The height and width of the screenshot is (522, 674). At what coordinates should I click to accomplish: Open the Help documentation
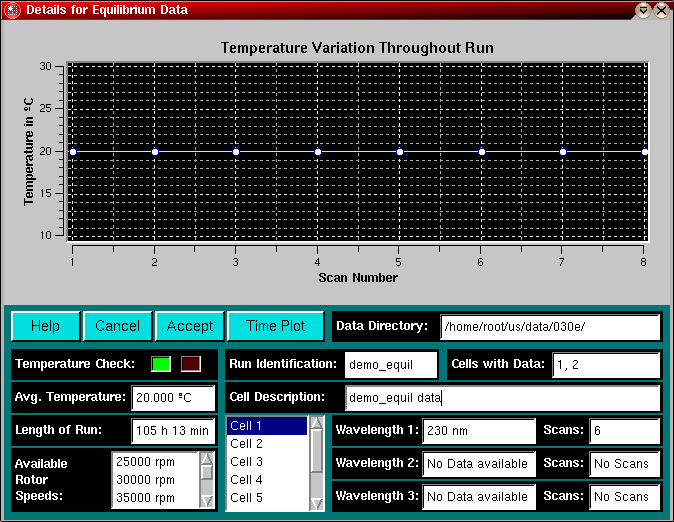(45, 326)
